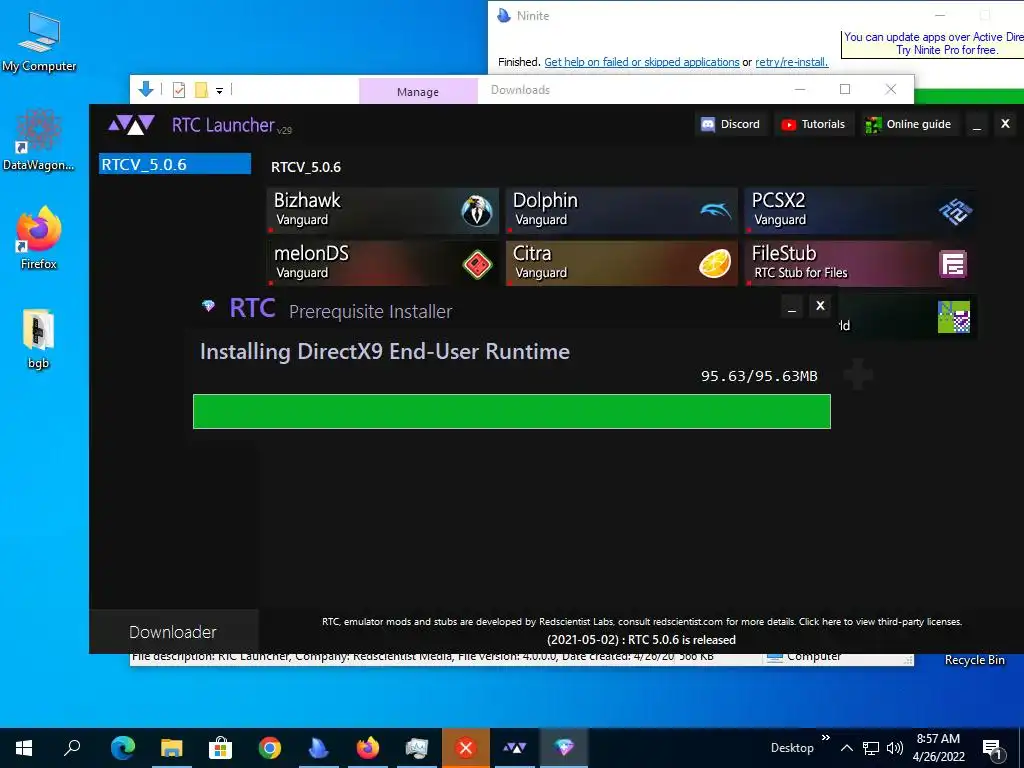The width and height of the screenshot is (1024, 768).
Task: Open My Computer desktop icon
Action: pos(39,41)
